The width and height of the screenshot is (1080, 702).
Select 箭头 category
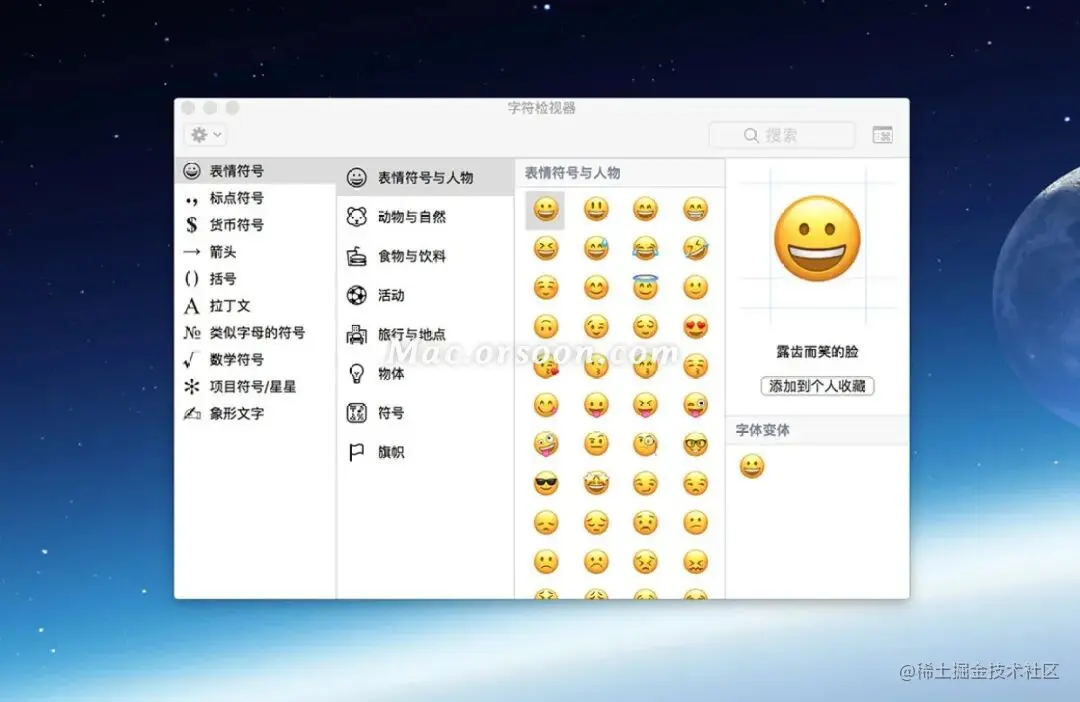click(255, 252)
